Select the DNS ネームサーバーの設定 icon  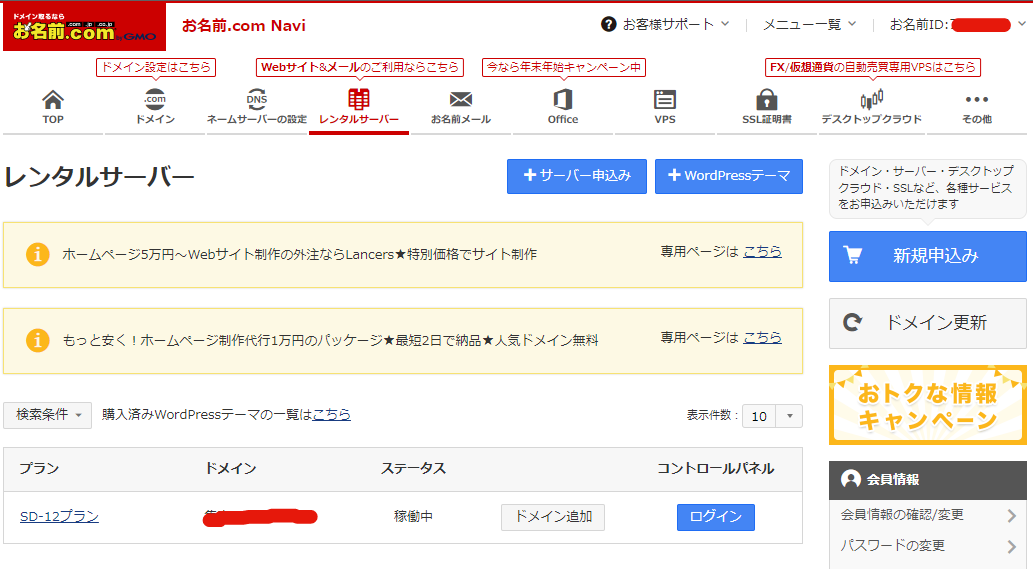(257, 100)
